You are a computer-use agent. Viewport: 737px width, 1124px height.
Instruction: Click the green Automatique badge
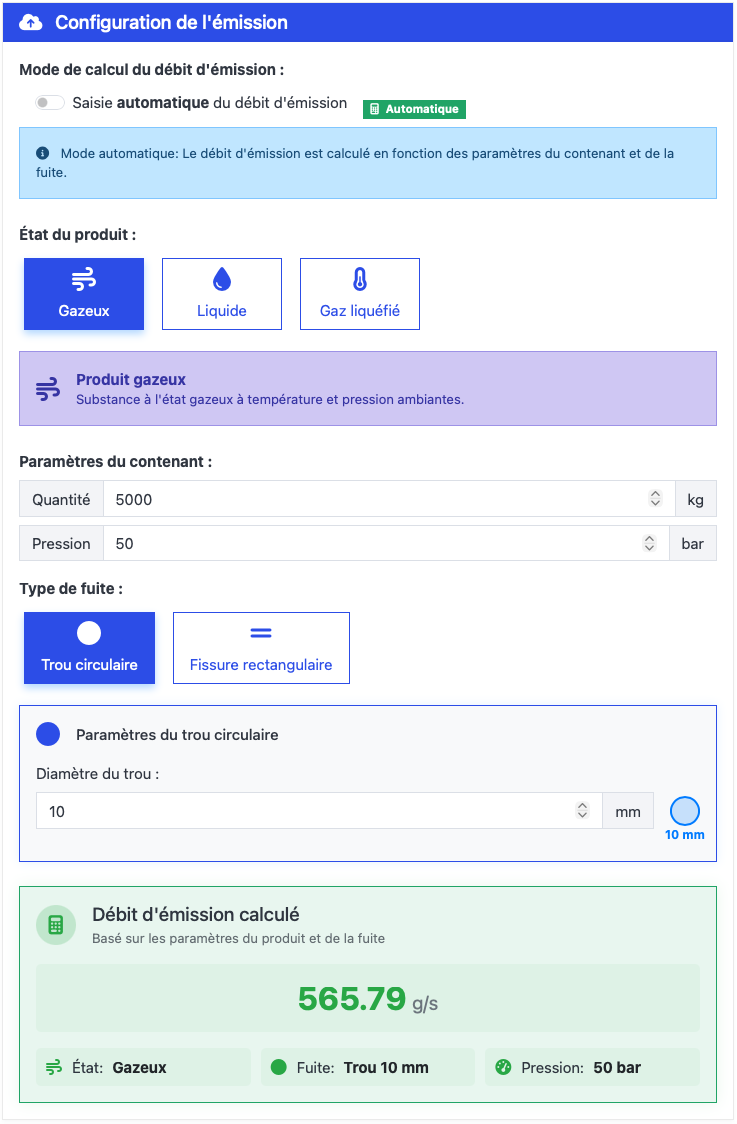point(414,109)
